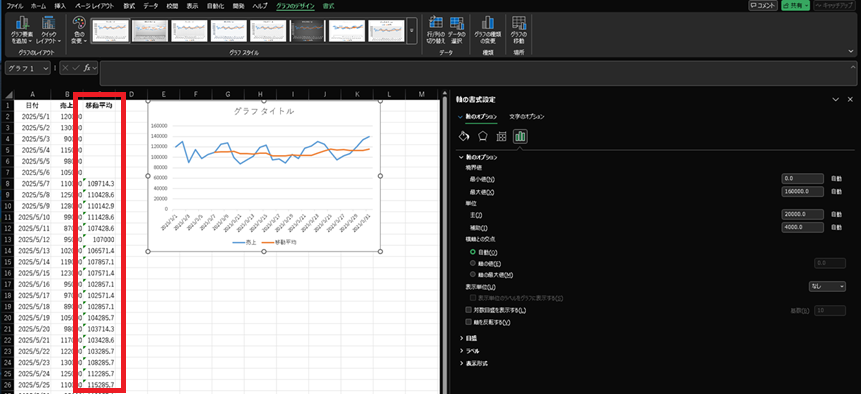Open the display units dropdown

coord(827,286)
